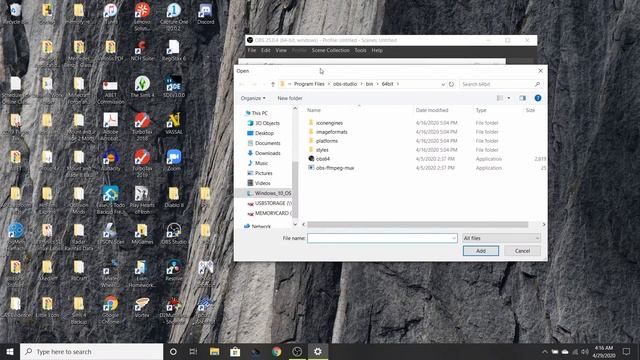Select the EPSON Scan desktop shortcut
The height and width of the screenshot is (360, 640).
coord(110,234)
